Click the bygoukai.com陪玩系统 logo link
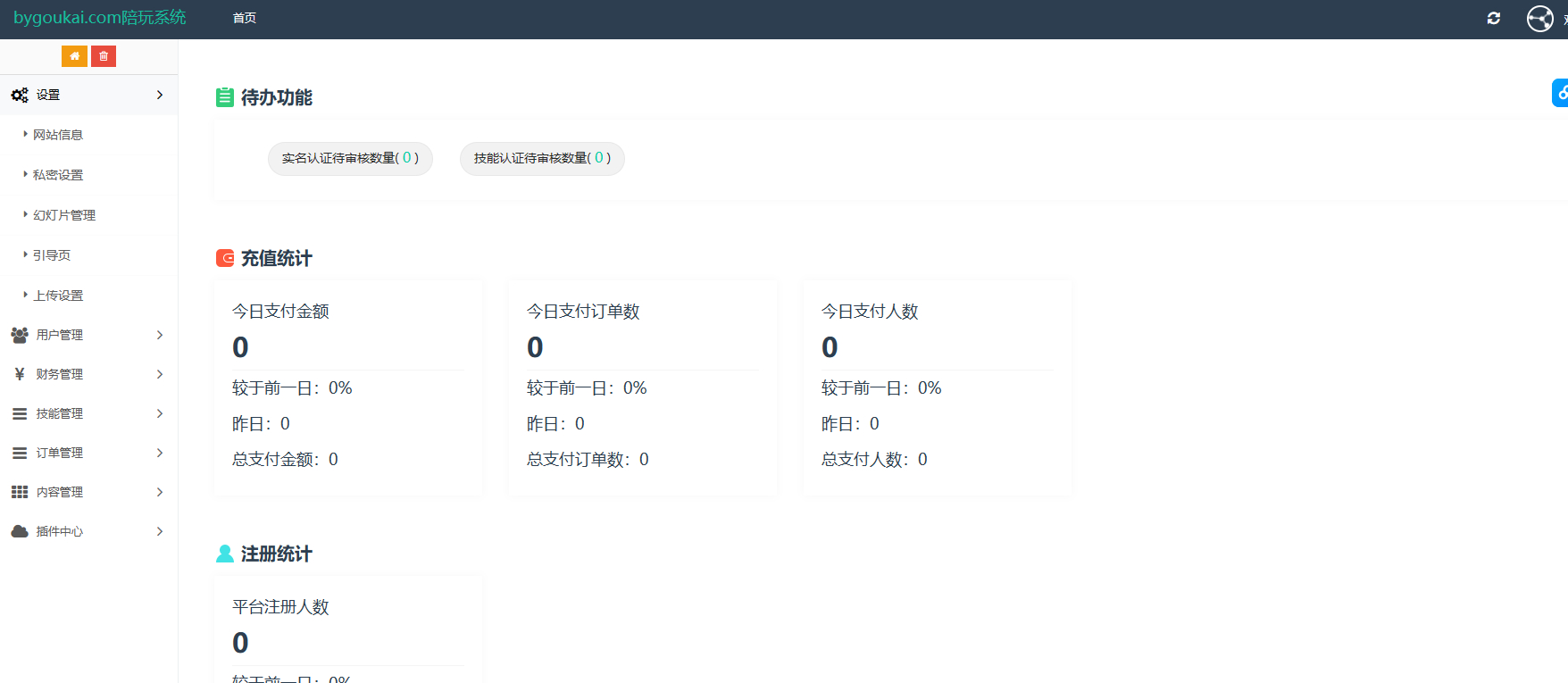The width and height of the screenshot is (1568, 683). [x=100, y=17]
